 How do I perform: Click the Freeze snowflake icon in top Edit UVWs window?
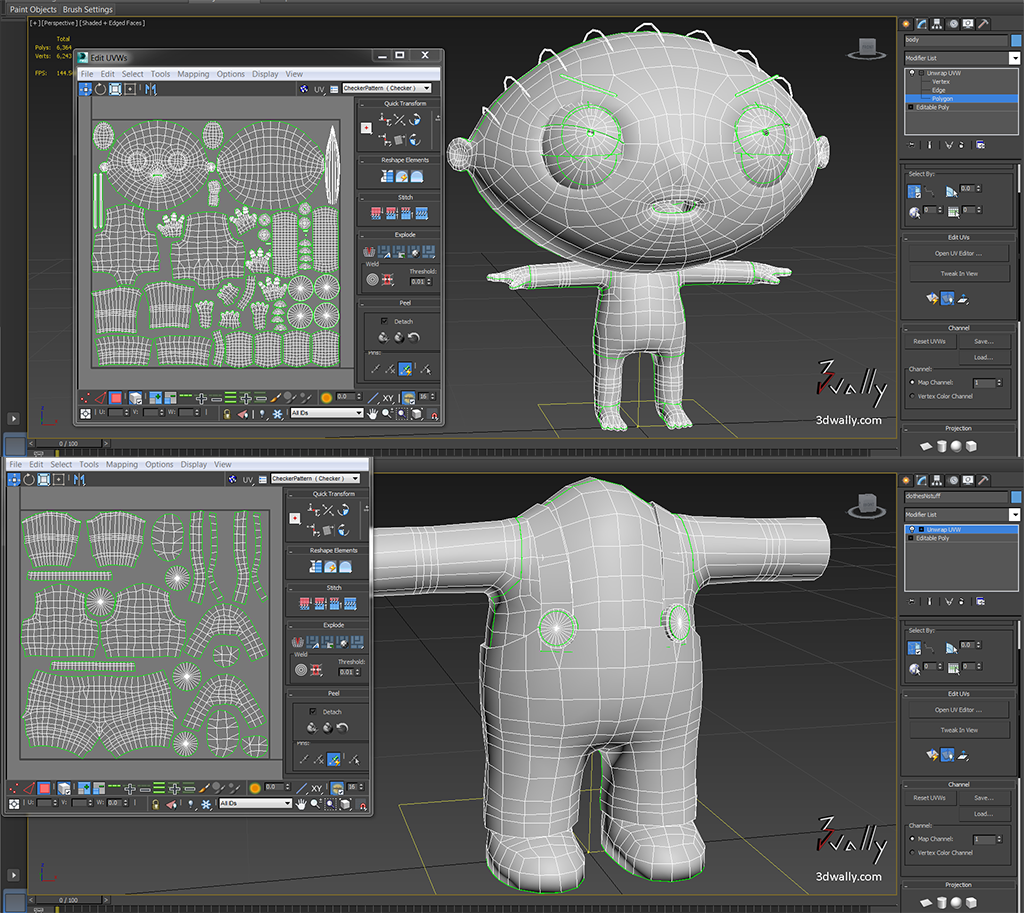[278, 413]
